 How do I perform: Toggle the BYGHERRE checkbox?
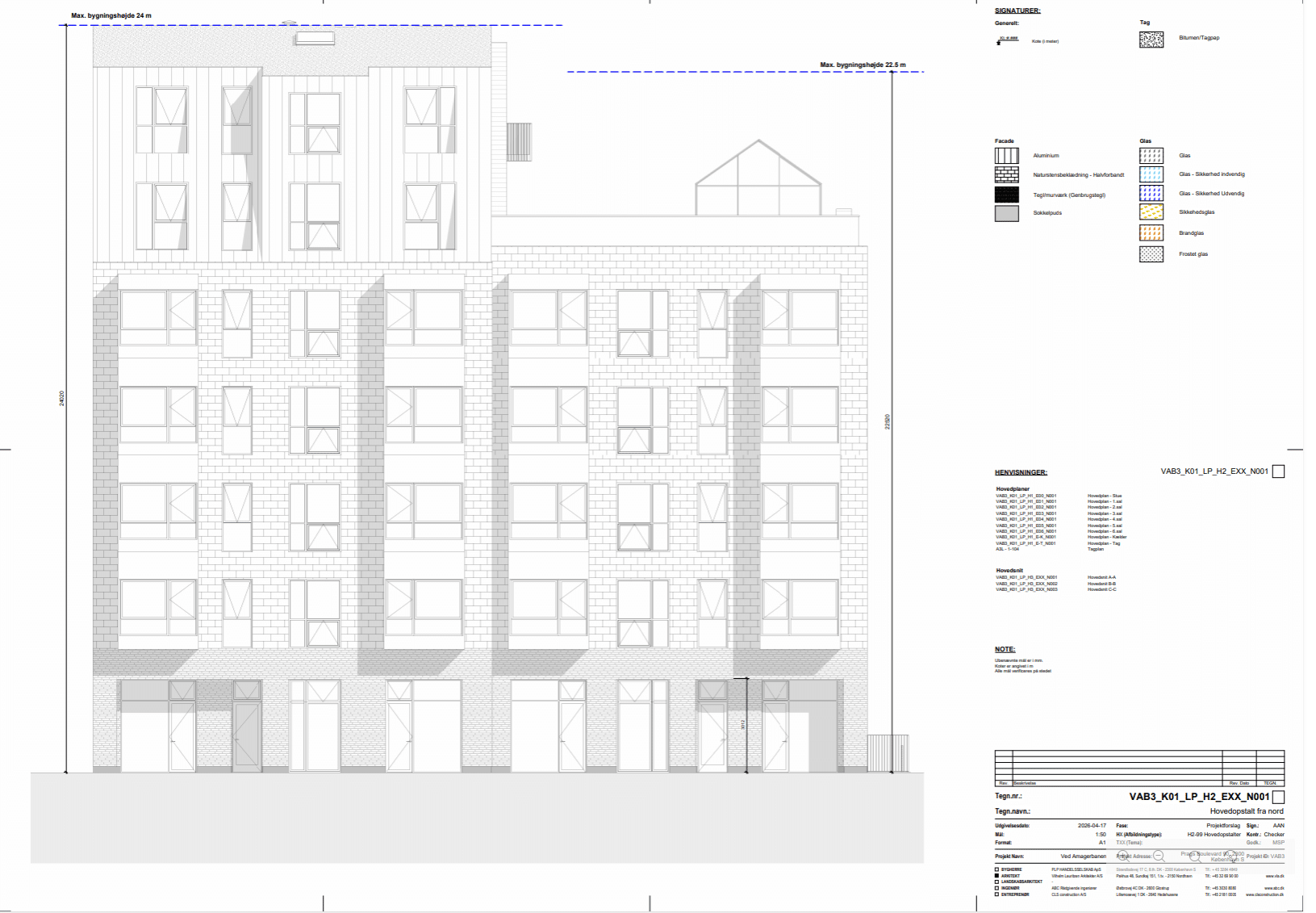coord(997,869)
